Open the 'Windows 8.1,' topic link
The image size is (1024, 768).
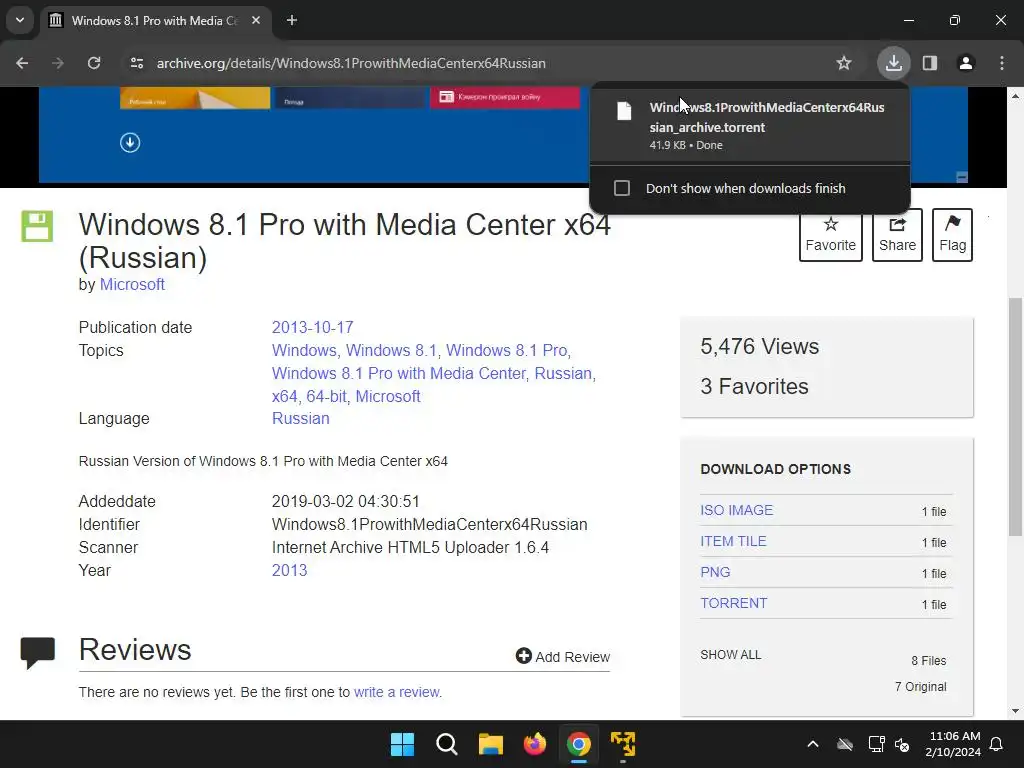(392, 350)
